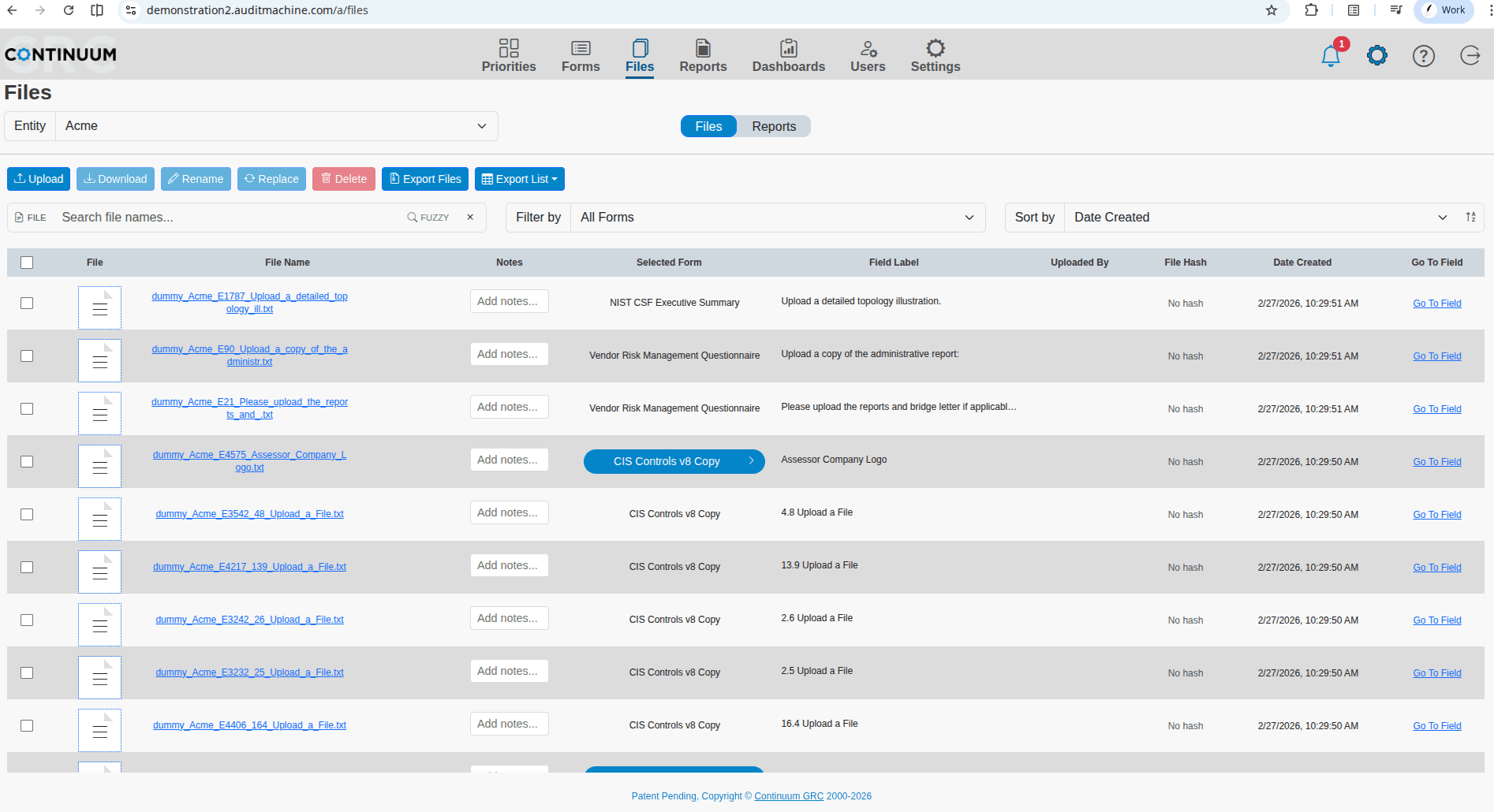Click Go To Field for 4.8 Upload a File

tap(1436, 515)
